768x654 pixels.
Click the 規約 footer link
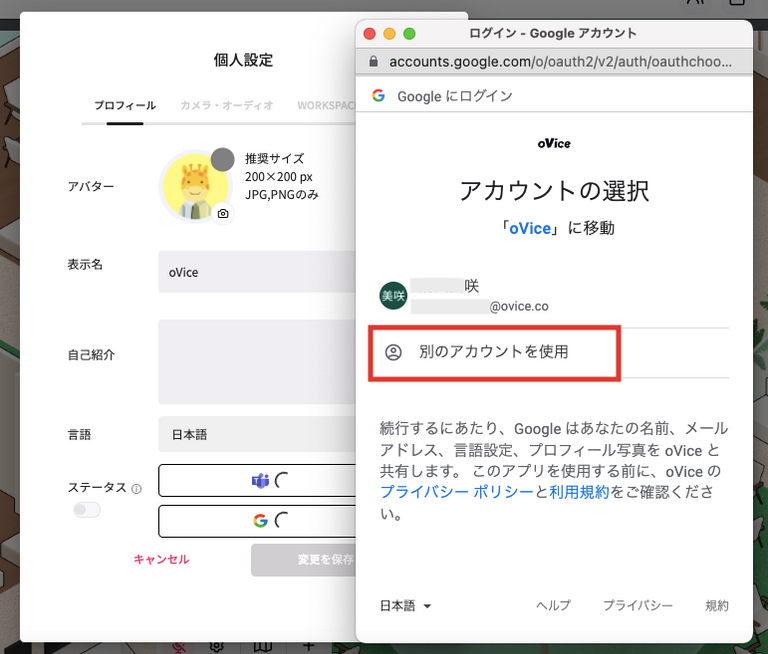[x=717, y=606]
